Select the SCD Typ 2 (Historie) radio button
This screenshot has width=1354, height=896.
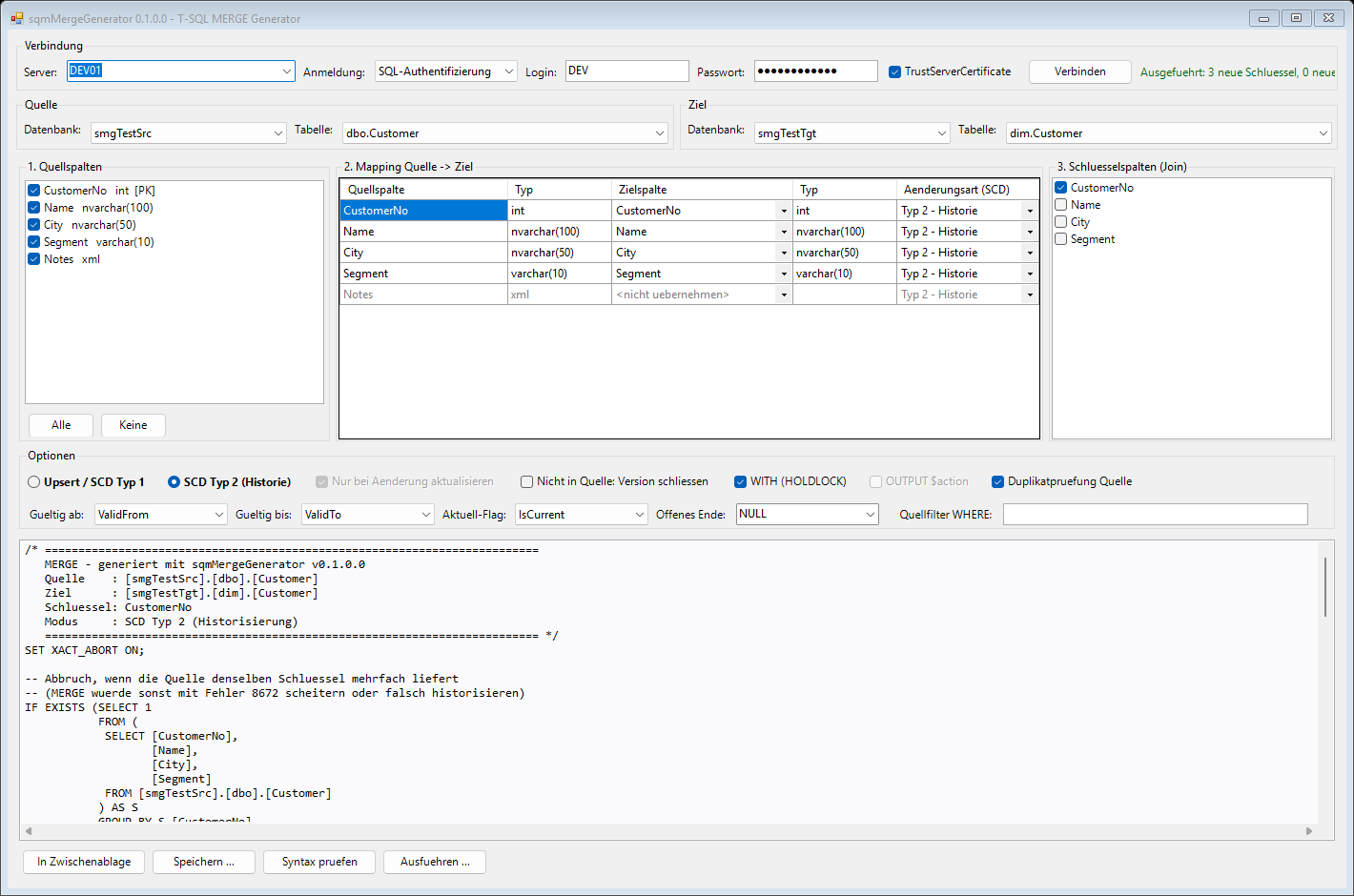click(x=174, y=482)
